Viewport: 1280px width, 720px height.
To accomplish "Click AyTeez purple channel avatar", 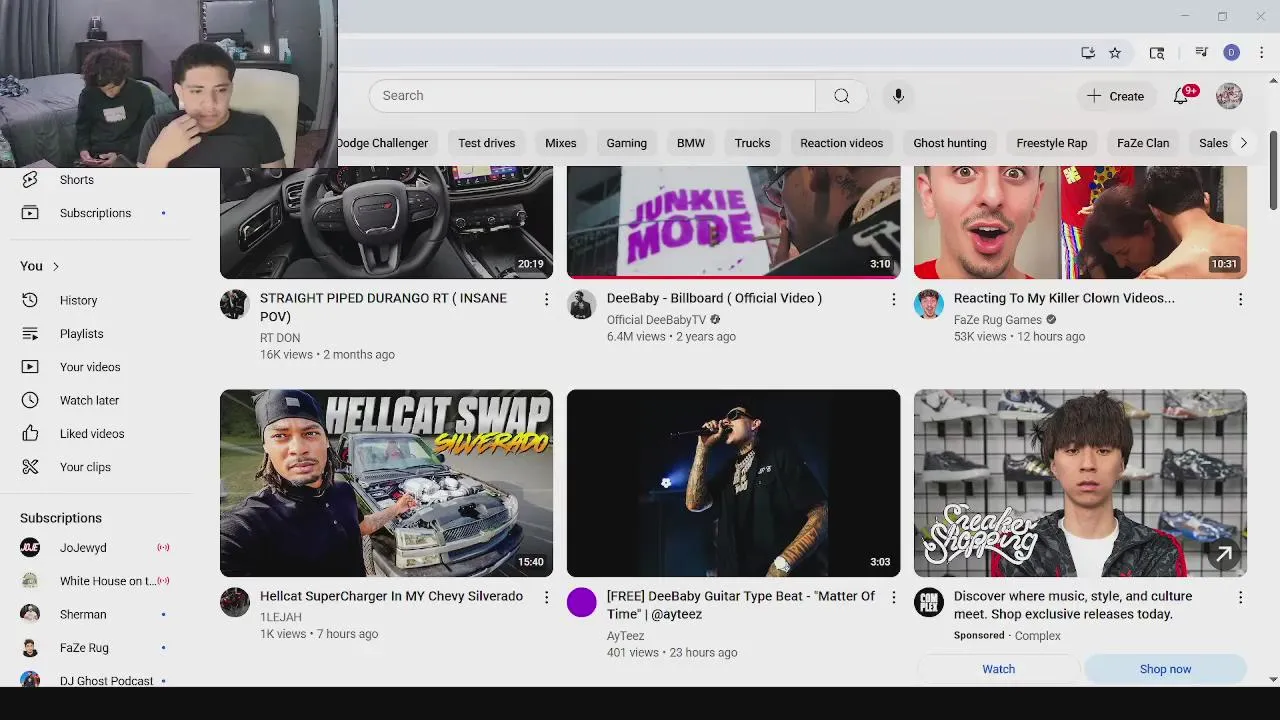I will pos(581,602).
